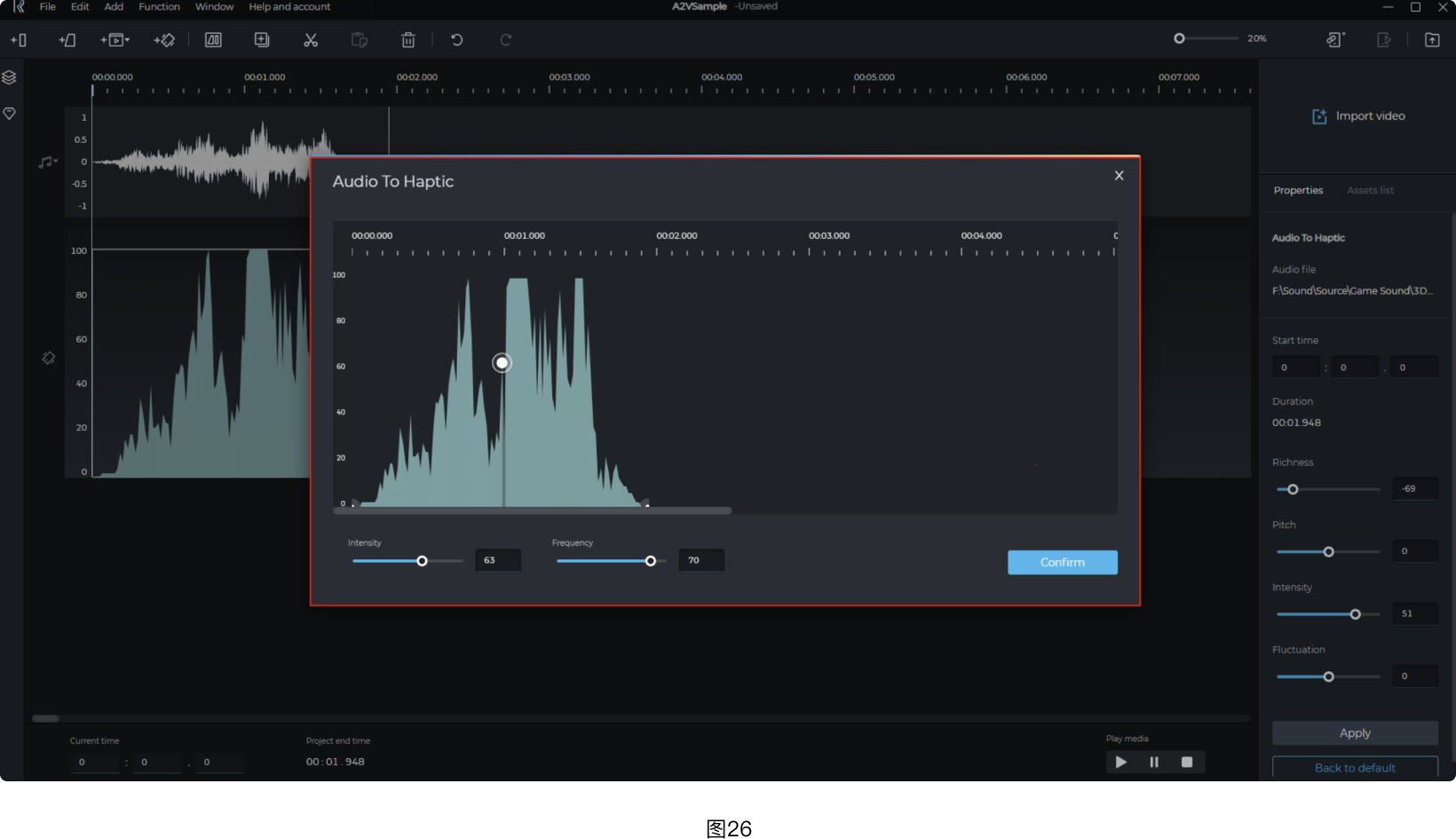
Task: Open the audio track options dropdown
Action: tap(55, 162)
